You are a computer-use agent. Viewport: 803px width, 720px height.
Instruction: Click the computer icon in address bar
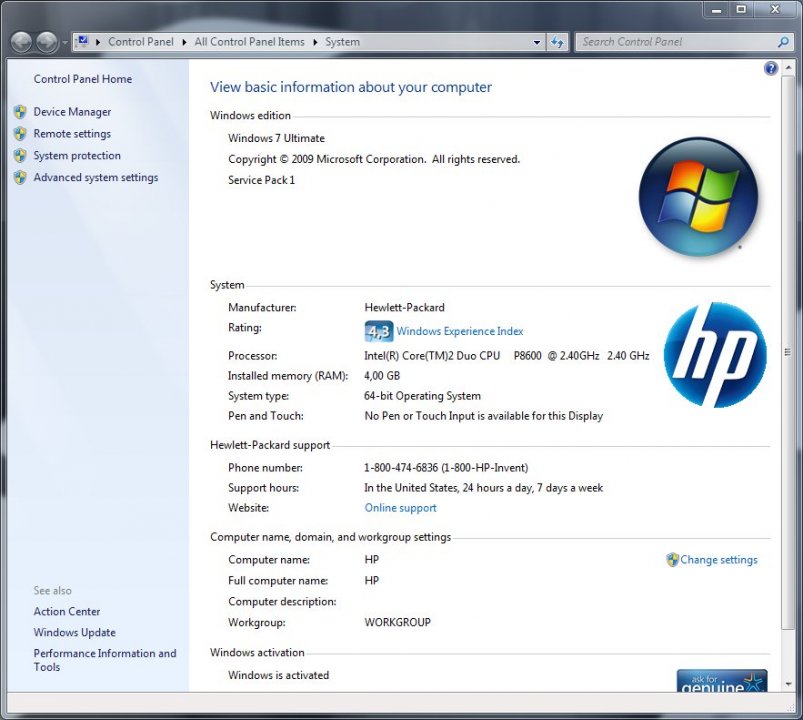83,41
